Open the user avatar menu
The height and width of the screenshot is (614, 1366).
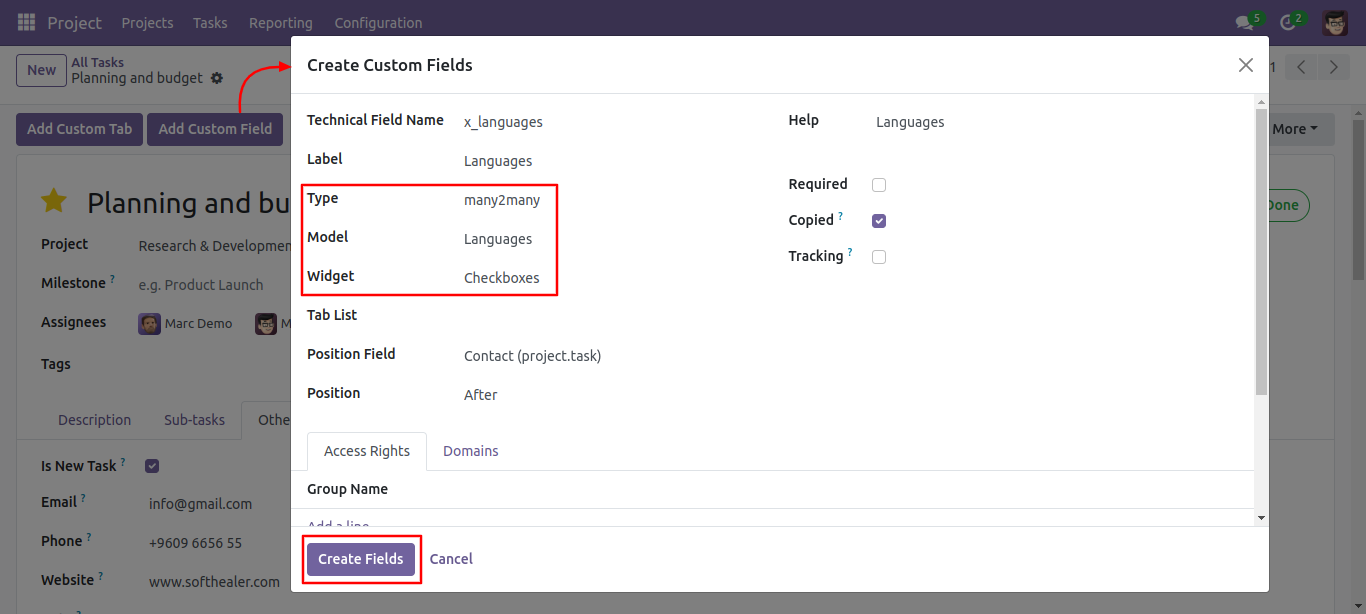(x=1335, y=22)
